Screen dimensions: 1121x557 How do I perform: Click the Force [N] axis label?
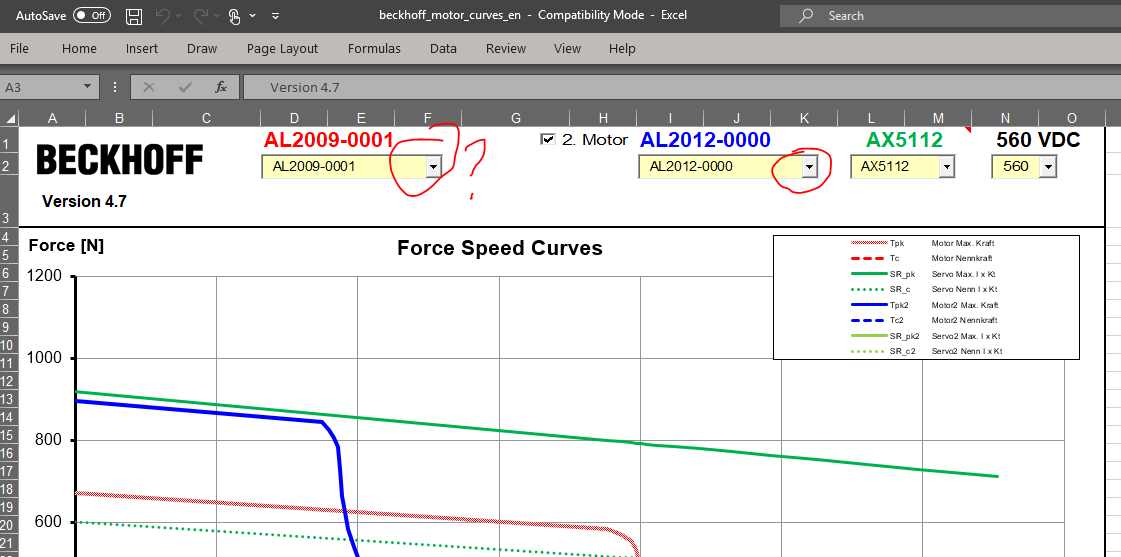coord(66,245)
